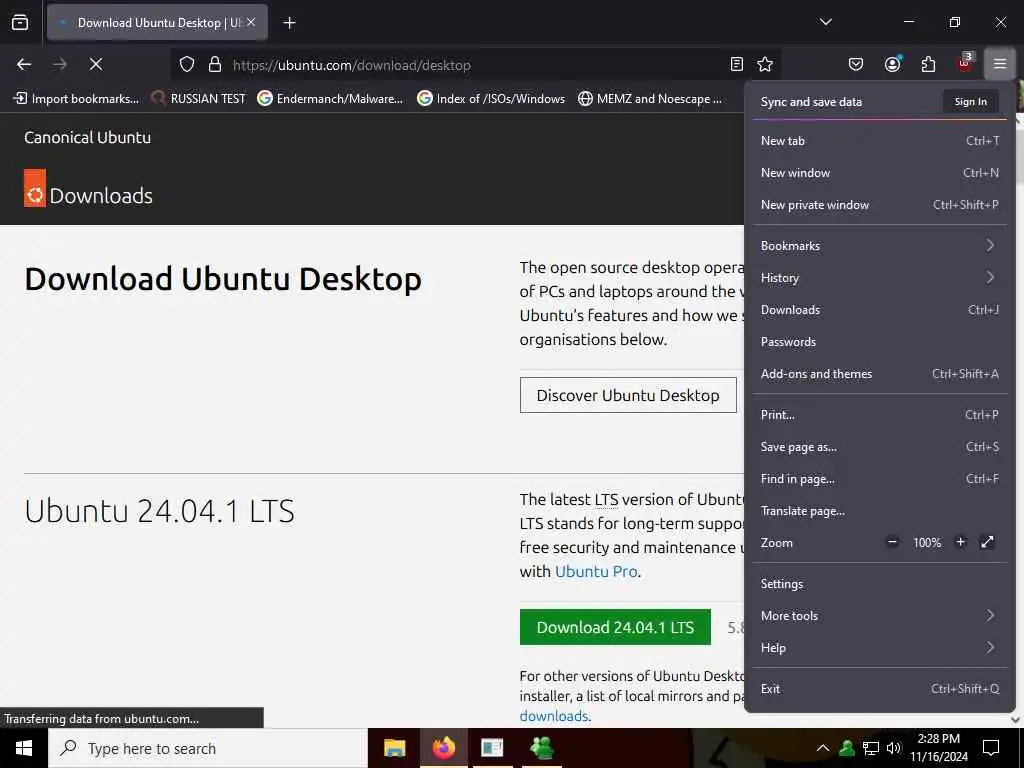Viewport: 1024px width, 768px height.
Task: Open Add-ons and themes
Action: pyautogui.click(x=880, y=374)
